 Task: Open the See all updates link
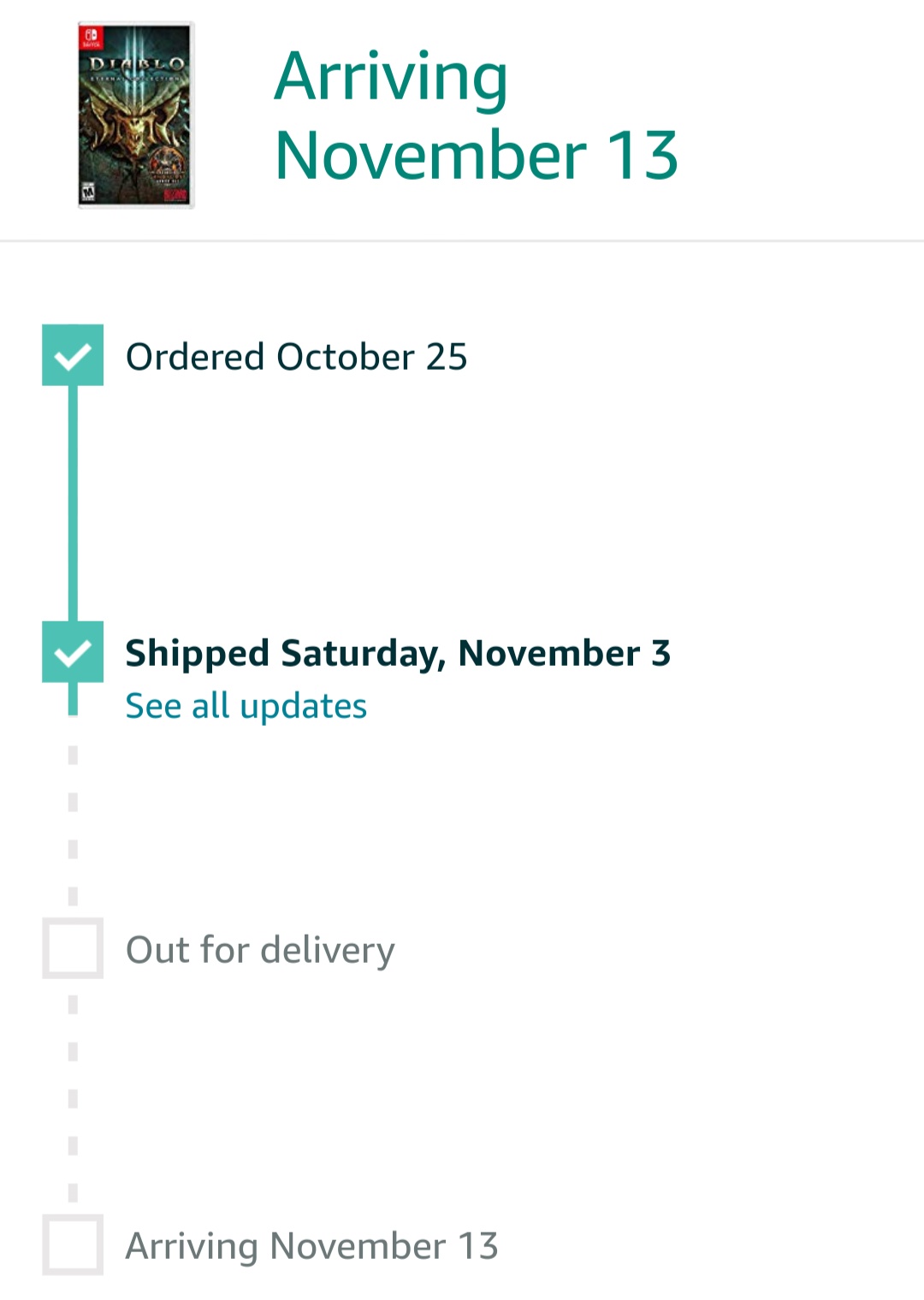pyautogui.click(x=246, y=706)
